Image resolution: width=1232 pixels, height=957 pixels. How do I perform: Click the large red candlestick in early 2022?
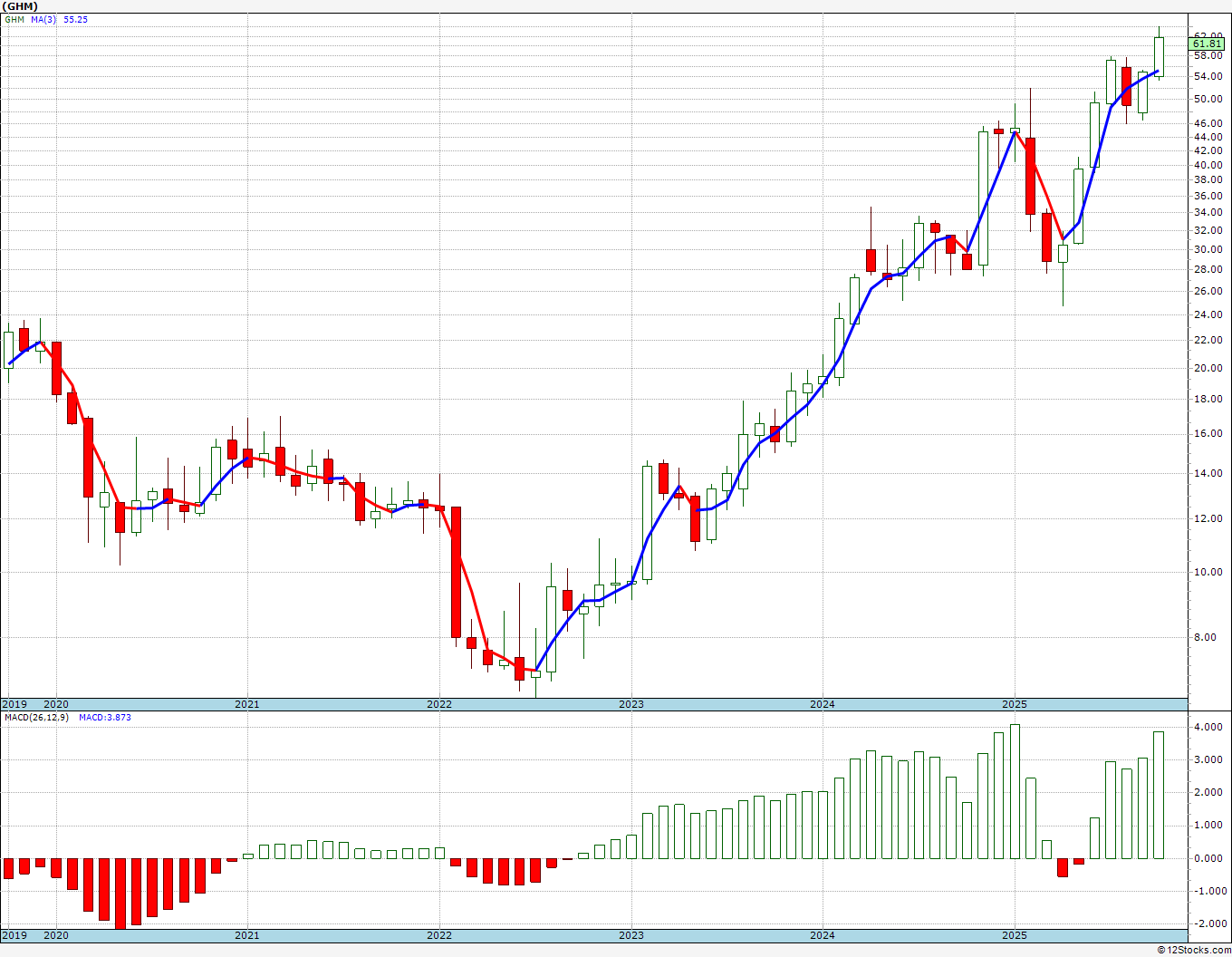[456, 572]
